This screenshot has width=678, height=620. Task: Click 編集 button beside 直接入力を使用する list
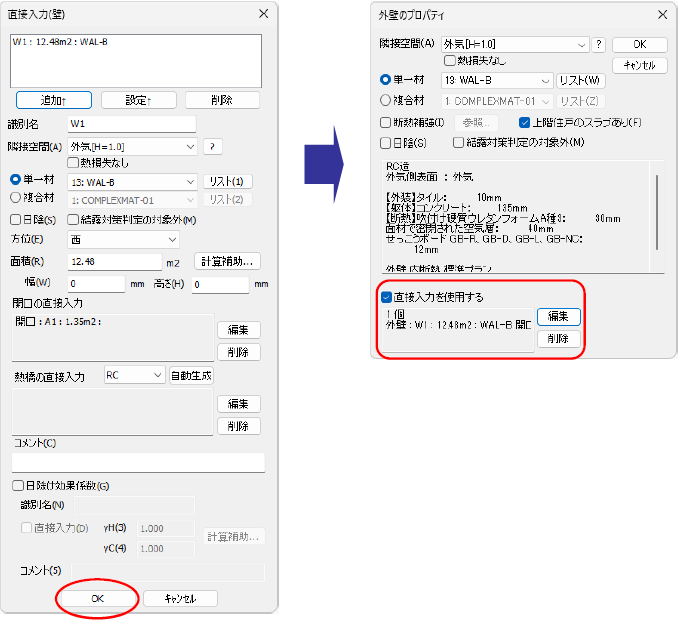[x=558, y=316]
